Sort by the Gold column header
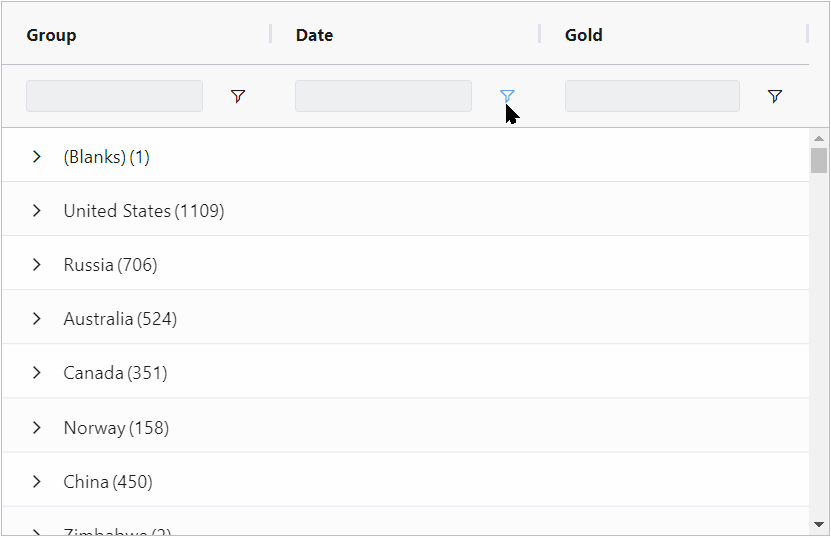 [x=584, y=35]
